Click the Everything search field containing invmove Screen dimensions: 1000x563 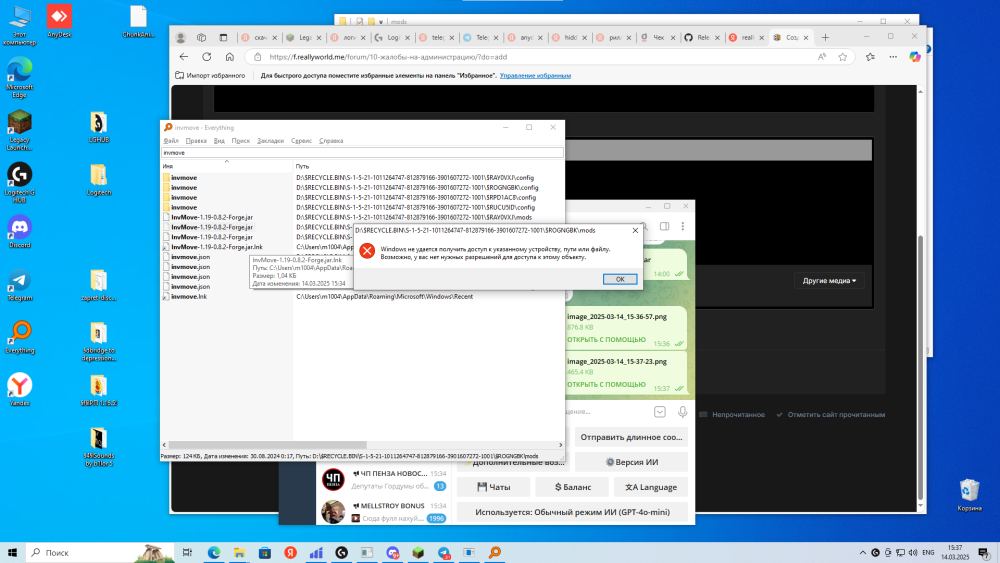[362, 153]
